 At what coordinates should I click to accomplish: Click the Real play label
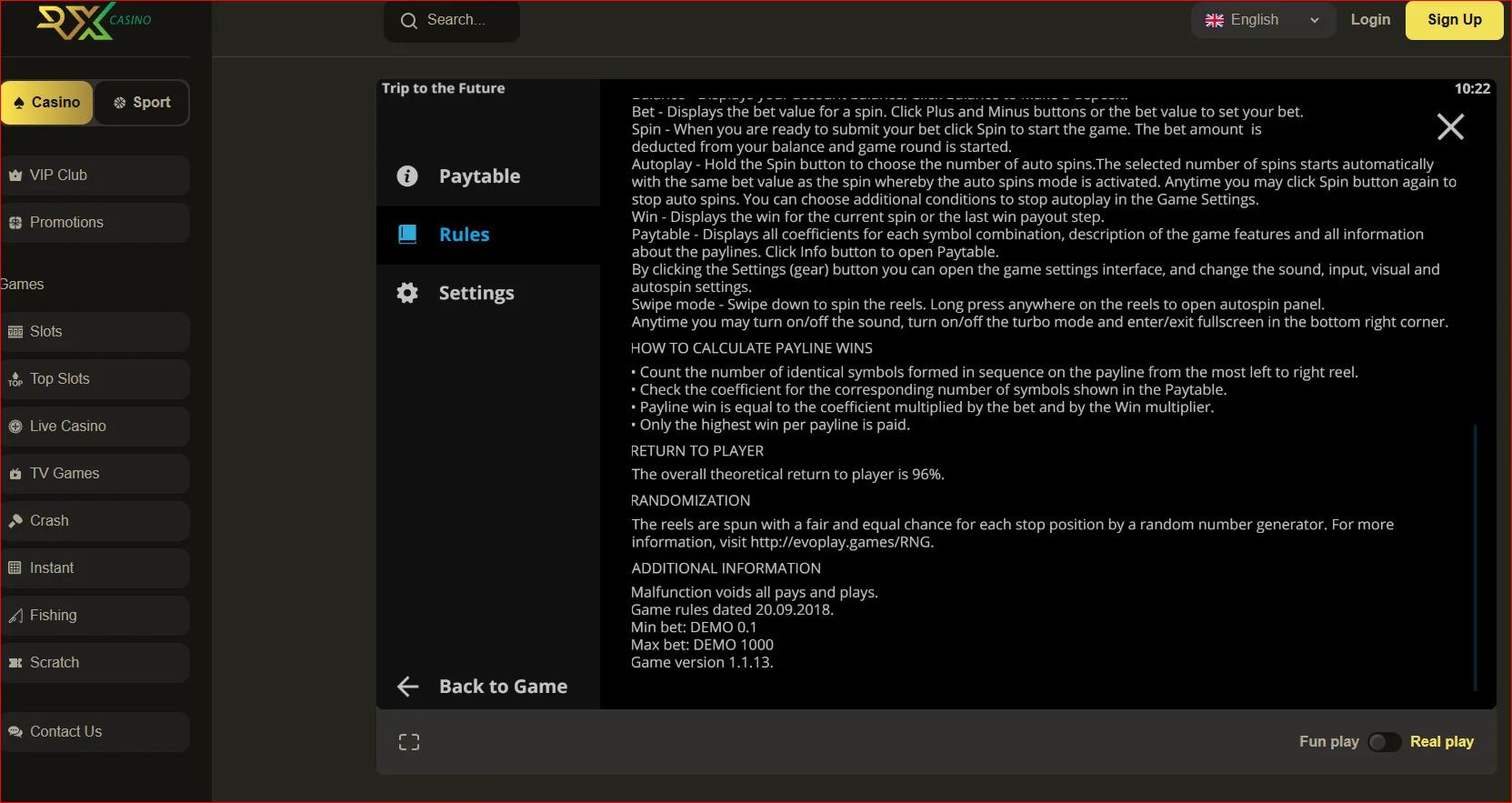1442,742
